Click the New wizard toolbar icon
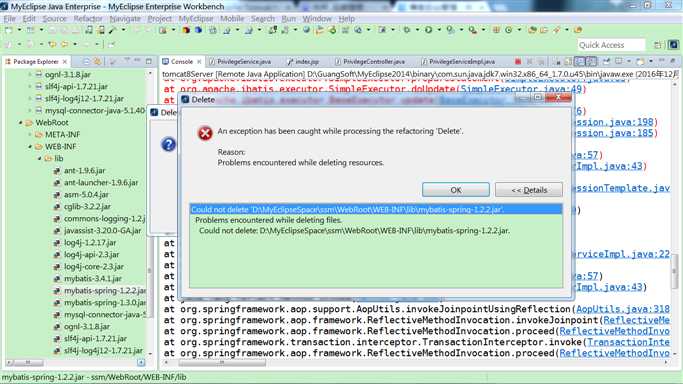This screenshot has height=384, width=683. [x=9, y=30]
